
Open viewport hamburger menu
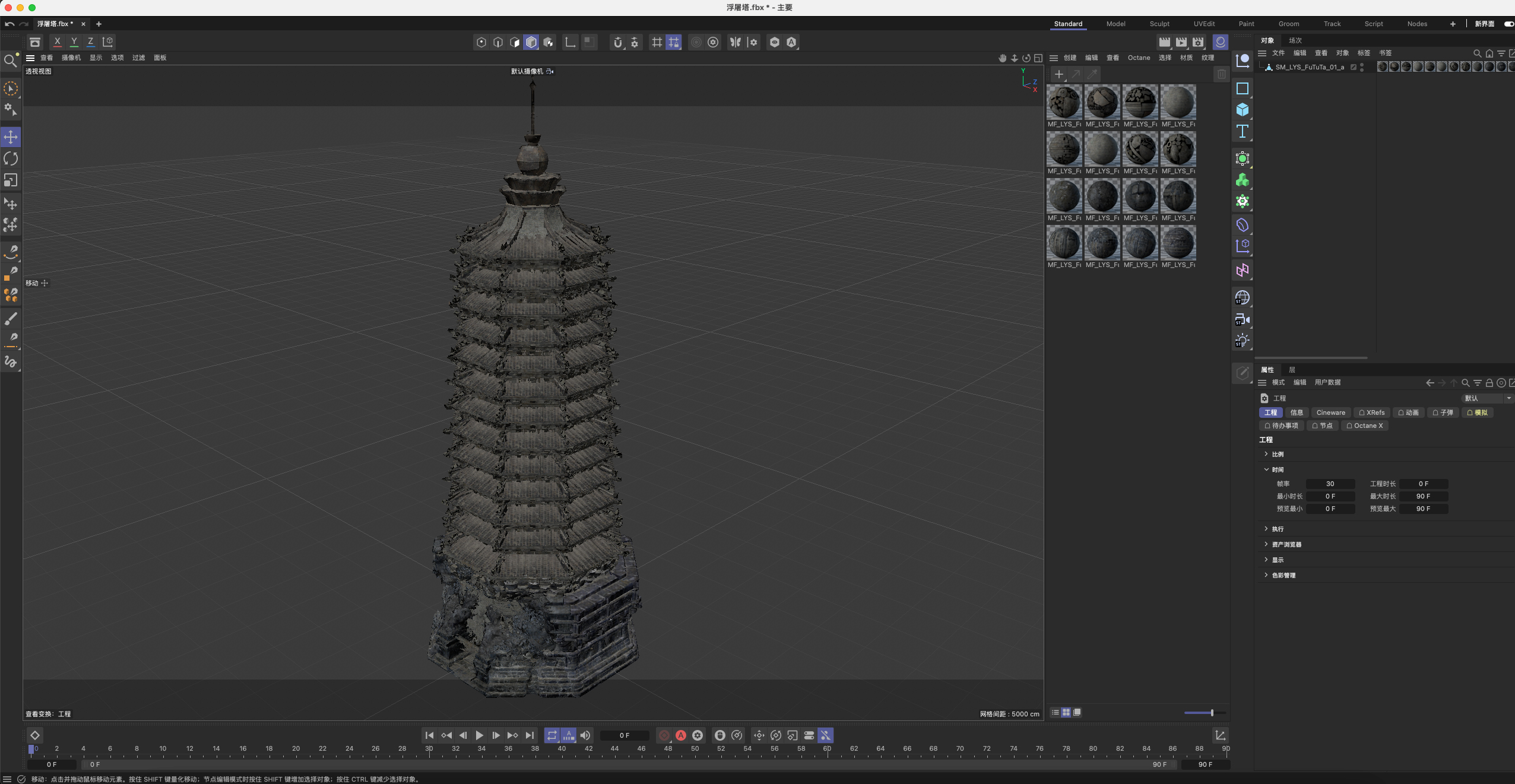[x=30, y=58]
